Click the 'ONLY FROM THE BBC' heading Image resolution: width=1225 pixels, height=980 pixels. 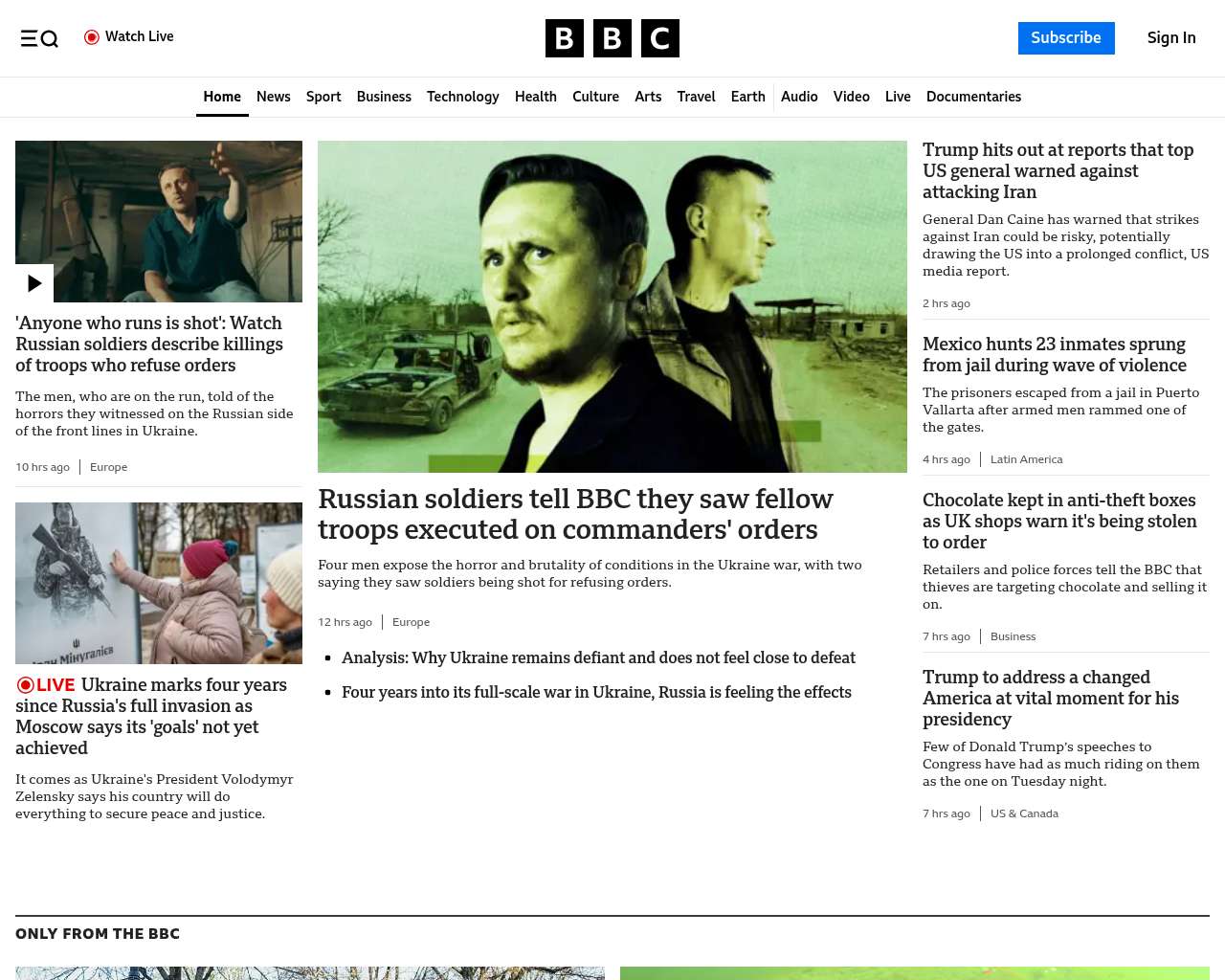[98, 934]
